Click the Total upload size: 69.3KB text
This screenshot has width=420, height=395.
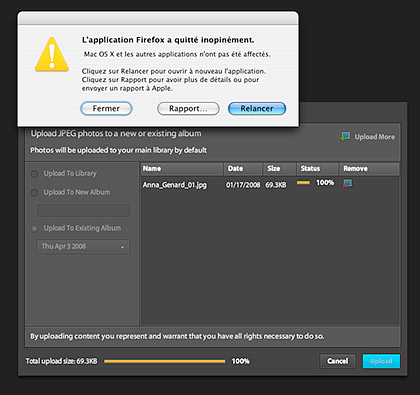click(62, 361)
